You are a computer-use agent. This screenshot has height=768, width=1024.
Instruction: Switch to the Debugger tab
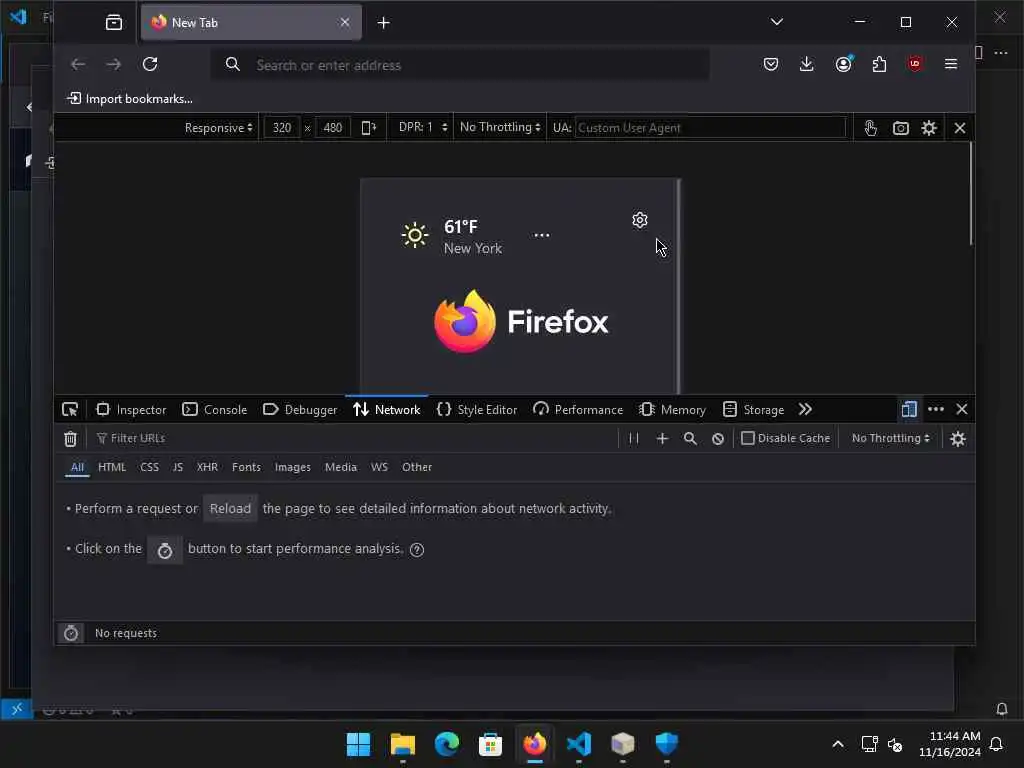coord(300,409)
